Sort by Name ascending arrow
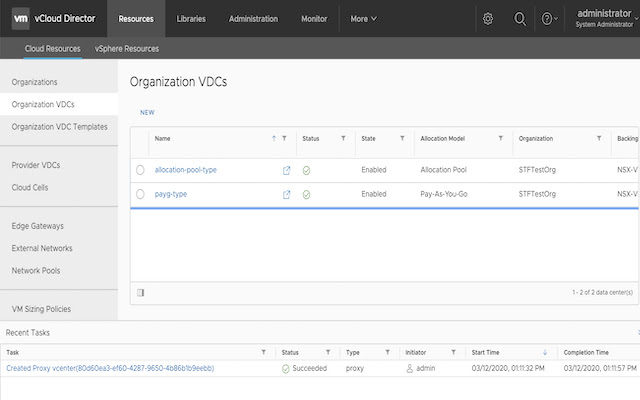Viewport: 640px width, 400px height. [x=274, y=138]
